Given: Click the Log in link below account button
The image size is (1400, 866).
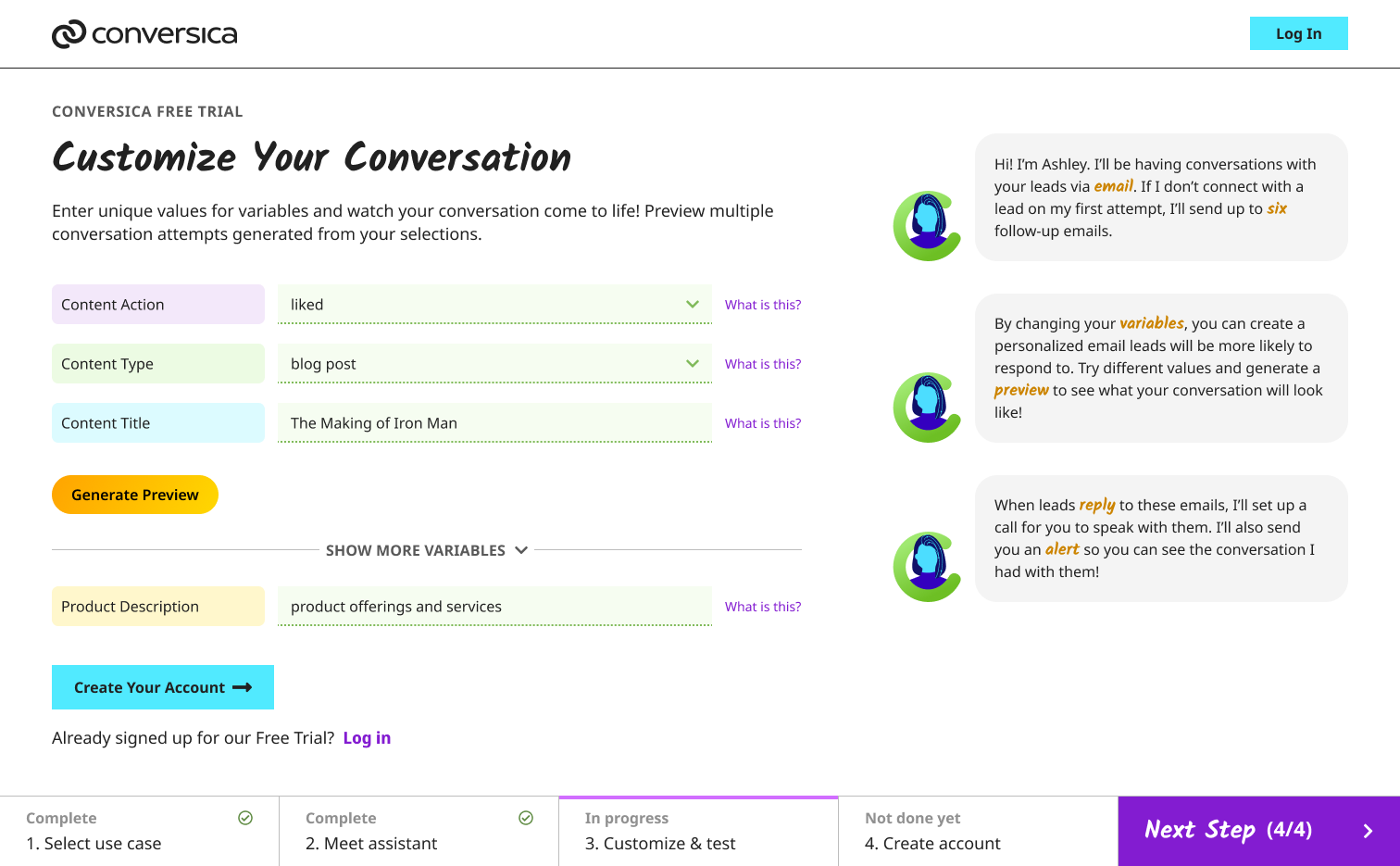Looking at the screenshot, I should pos(367,738).
